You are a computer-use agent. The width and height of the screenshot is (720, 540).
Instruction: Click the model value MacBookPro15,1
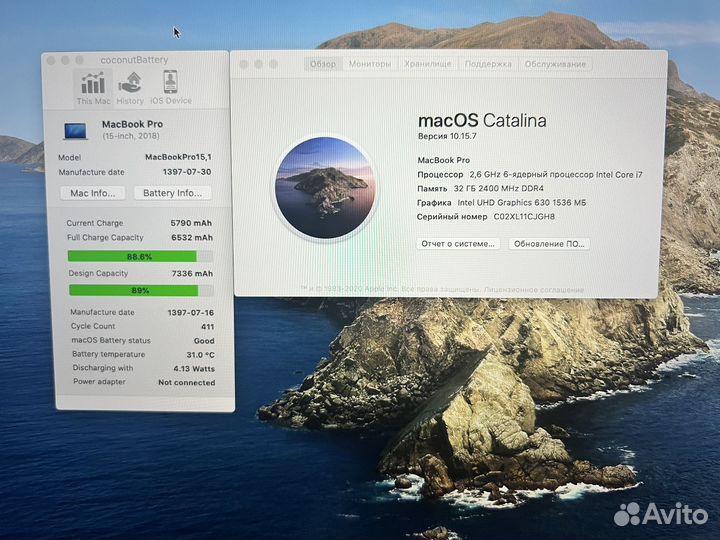pos(178,157)
